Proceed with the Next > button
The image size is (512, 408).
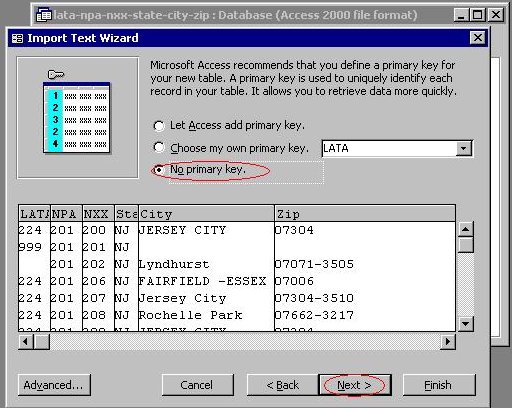point(355,385)
